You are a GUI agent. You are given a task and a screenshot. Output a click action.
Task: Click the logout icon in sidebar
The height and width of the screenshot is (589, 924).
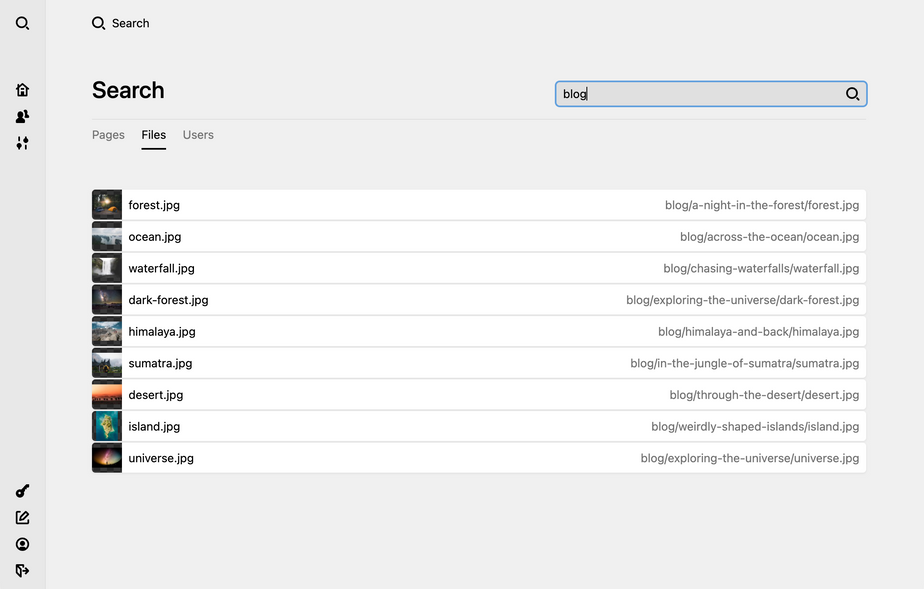tap(22, 570)
